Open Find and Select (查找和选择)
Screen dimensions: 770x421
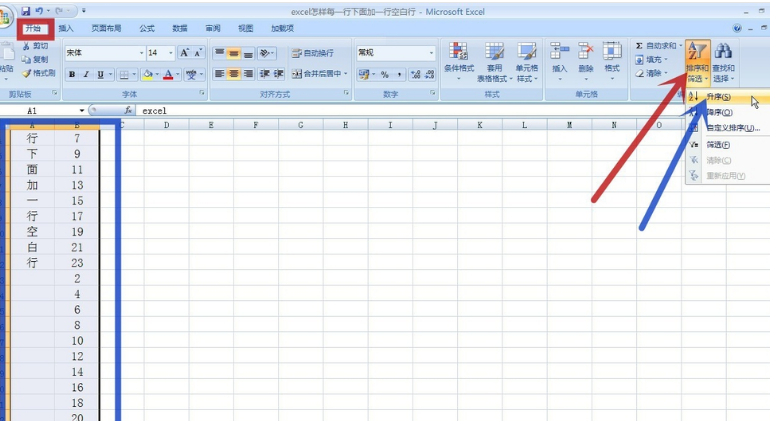[x=723, y=60]
